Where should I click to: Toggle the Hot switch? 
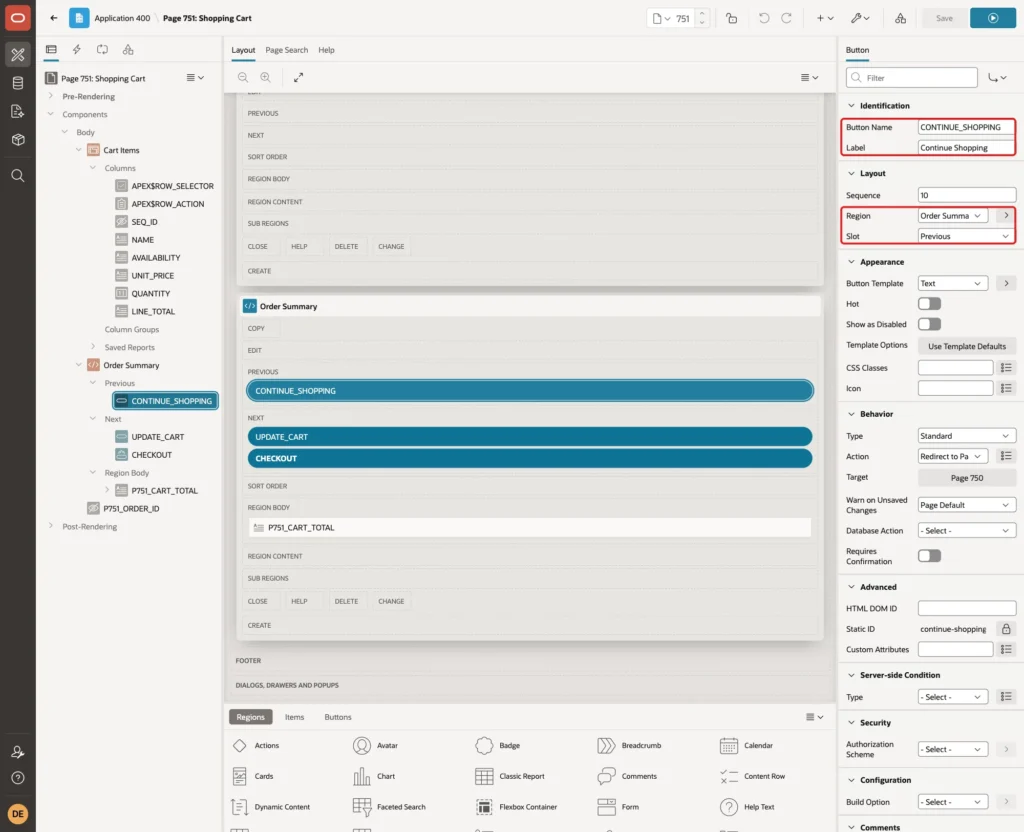pyautogui.click(x=929, y=304)
